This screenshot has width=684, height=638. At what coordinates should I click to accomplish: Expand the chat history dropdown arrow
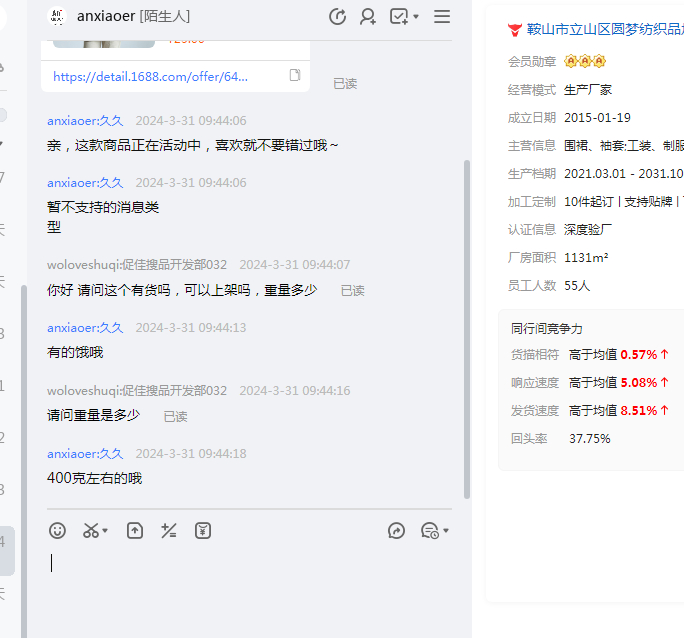[446, 531]
